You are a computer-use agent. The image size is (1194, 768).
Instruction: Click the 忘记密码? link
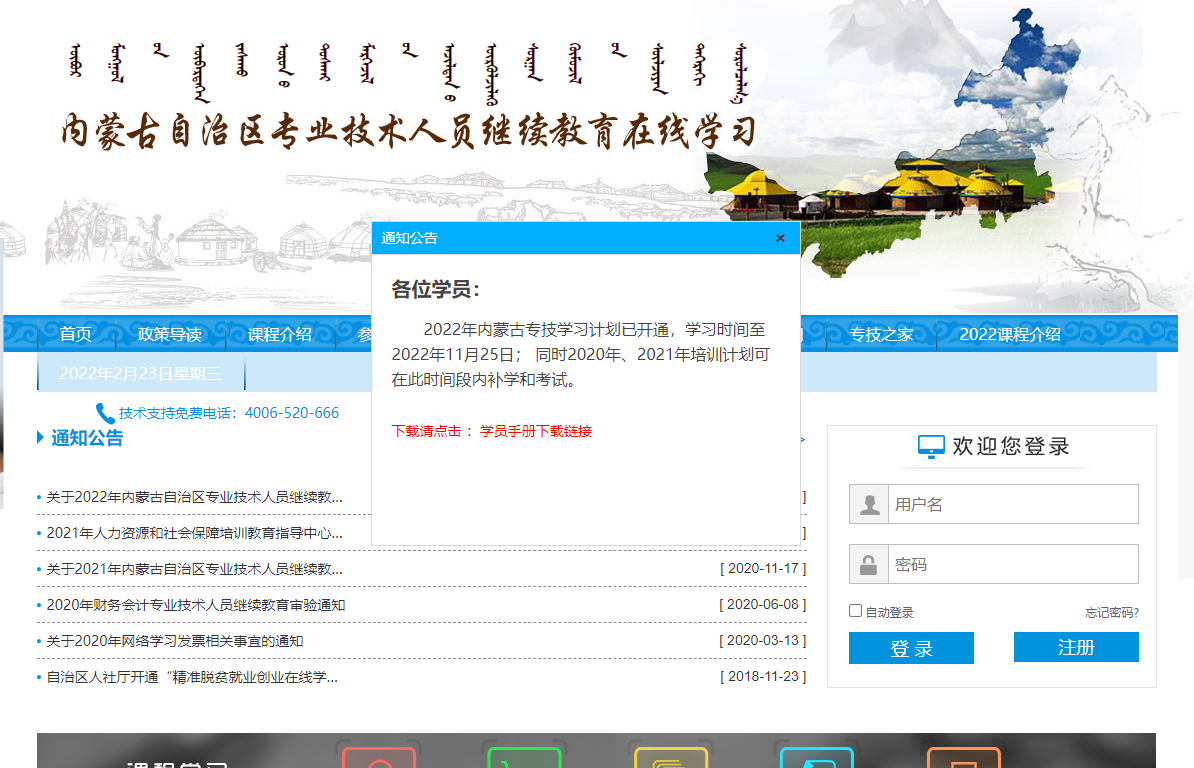point(1112,613)
